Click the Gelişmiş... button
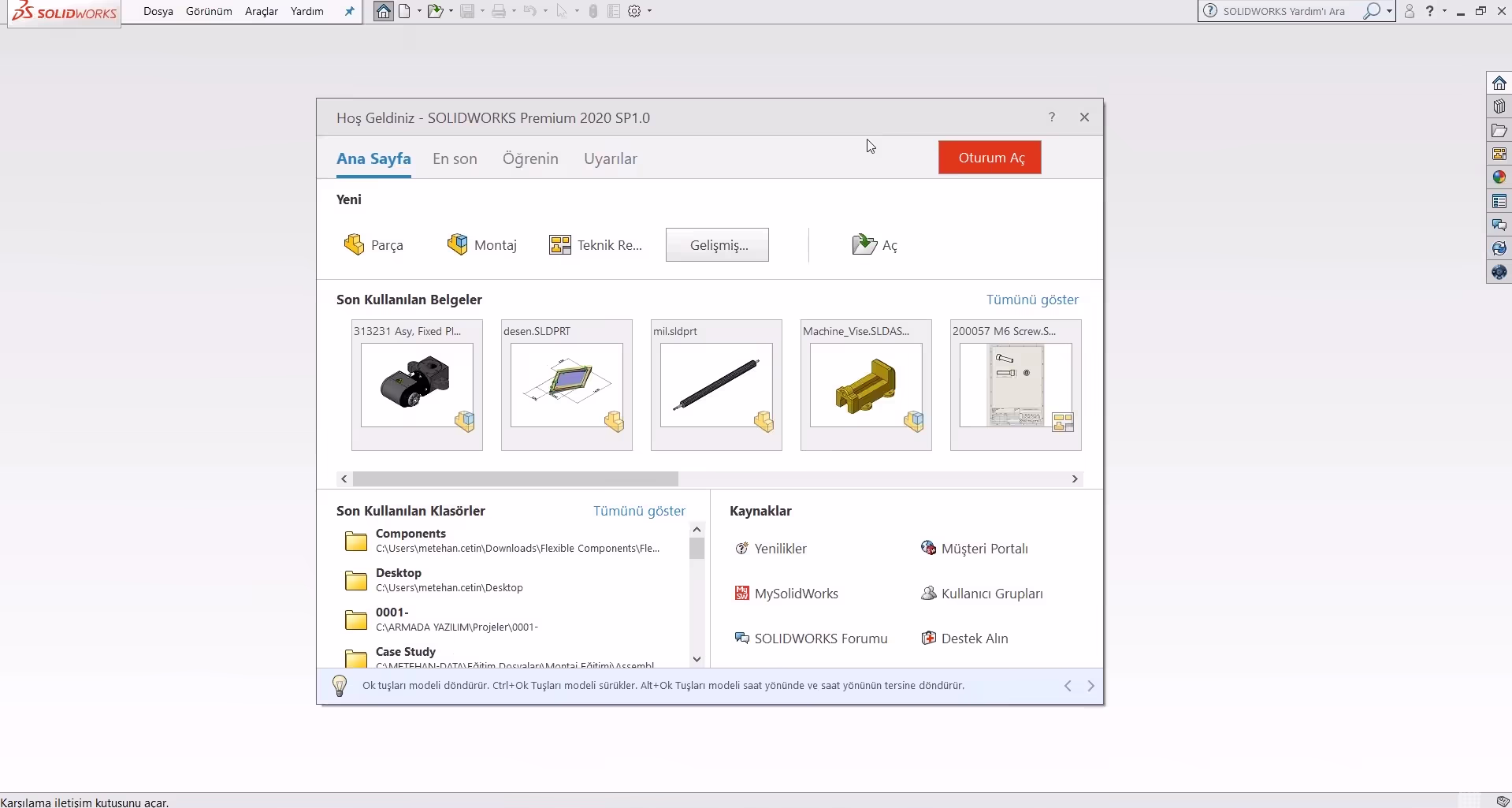Screen dimensions: 1512x808 (717, 245)
